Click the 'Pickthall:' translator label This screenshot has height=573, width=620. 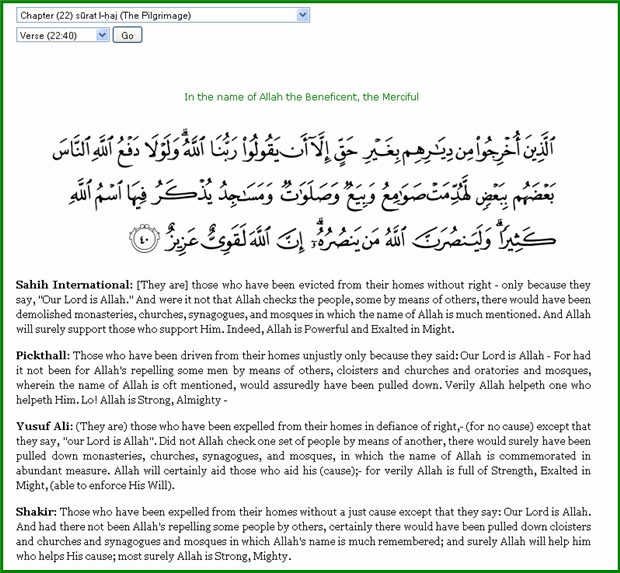[43, 356]
